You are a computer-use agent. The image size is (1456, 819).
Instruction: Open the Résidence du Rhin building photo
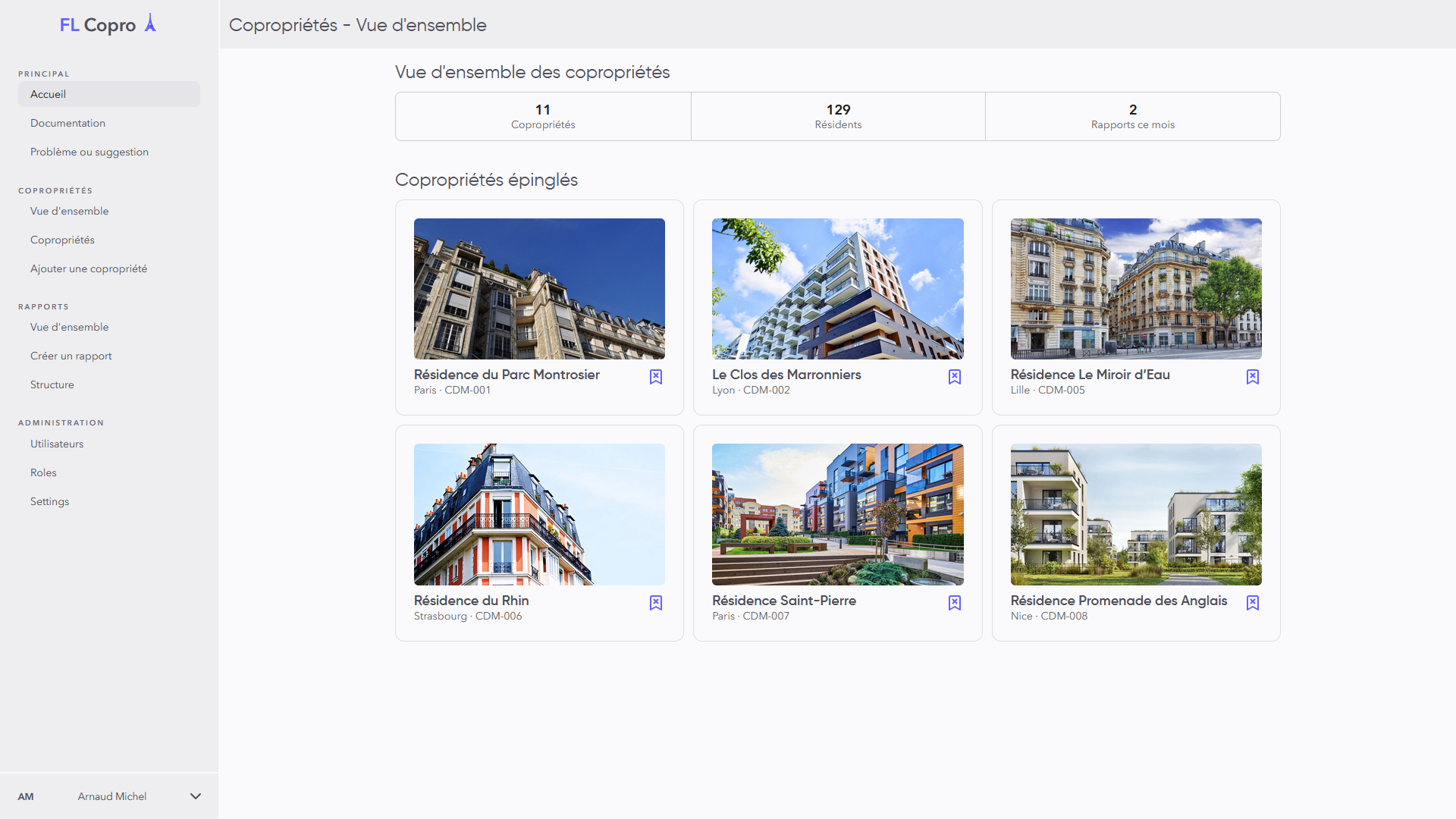tap(539, 514)
